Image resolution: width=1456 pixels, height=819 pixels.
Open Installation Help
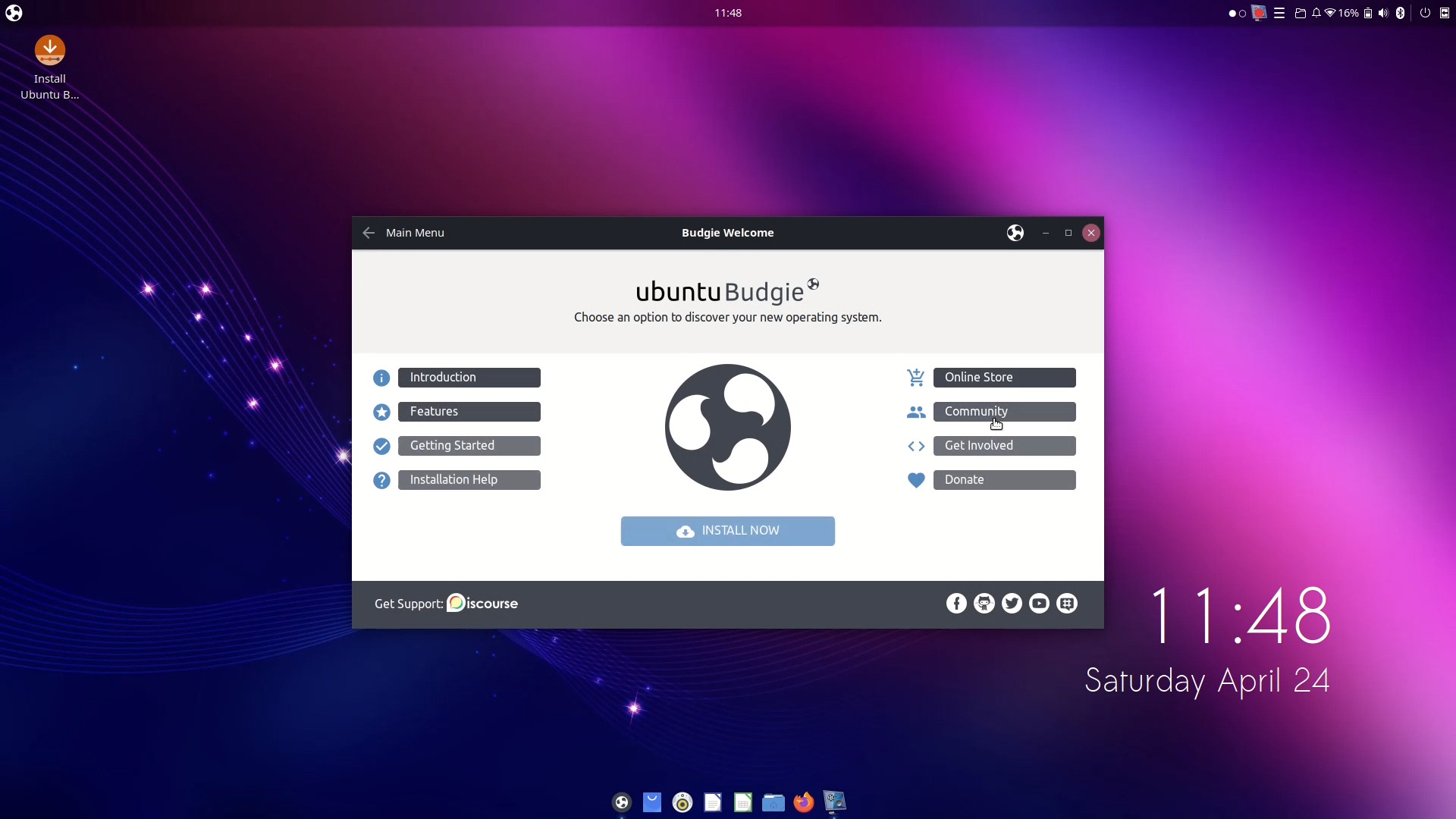(x=469, y=480)
